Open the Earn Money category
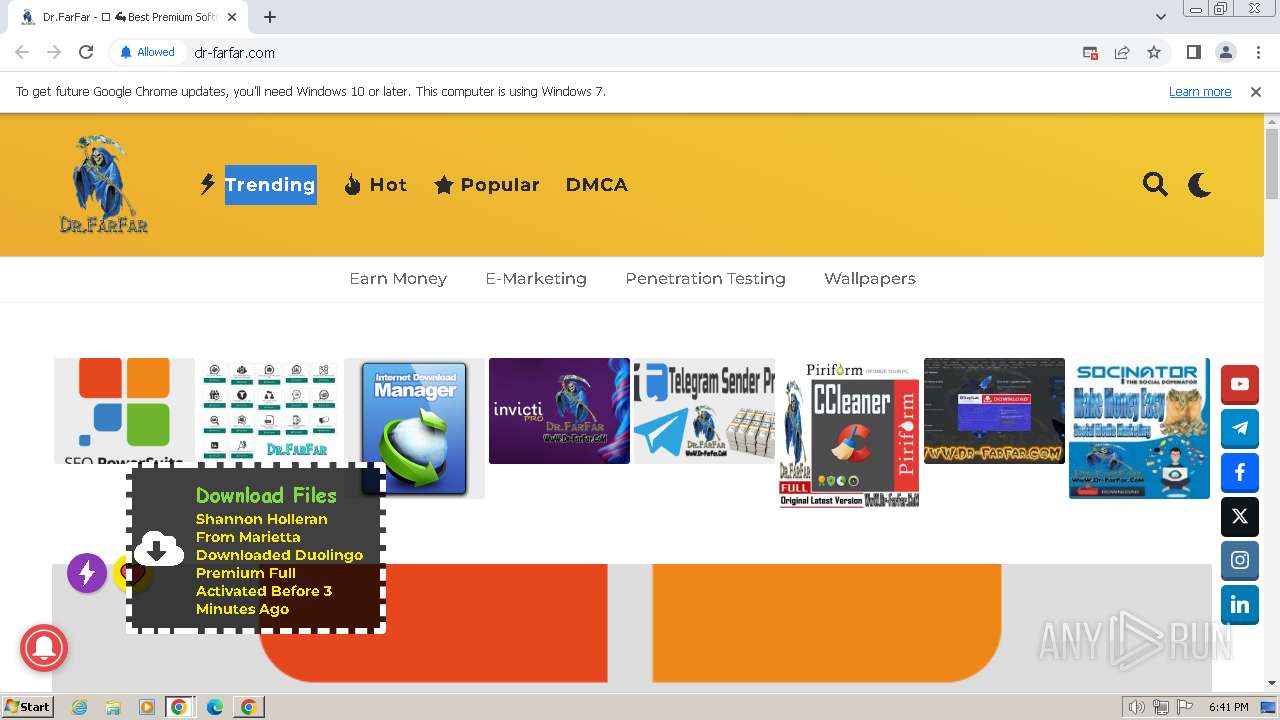Screen dimensions: 1280x720 tap(398, 279)
